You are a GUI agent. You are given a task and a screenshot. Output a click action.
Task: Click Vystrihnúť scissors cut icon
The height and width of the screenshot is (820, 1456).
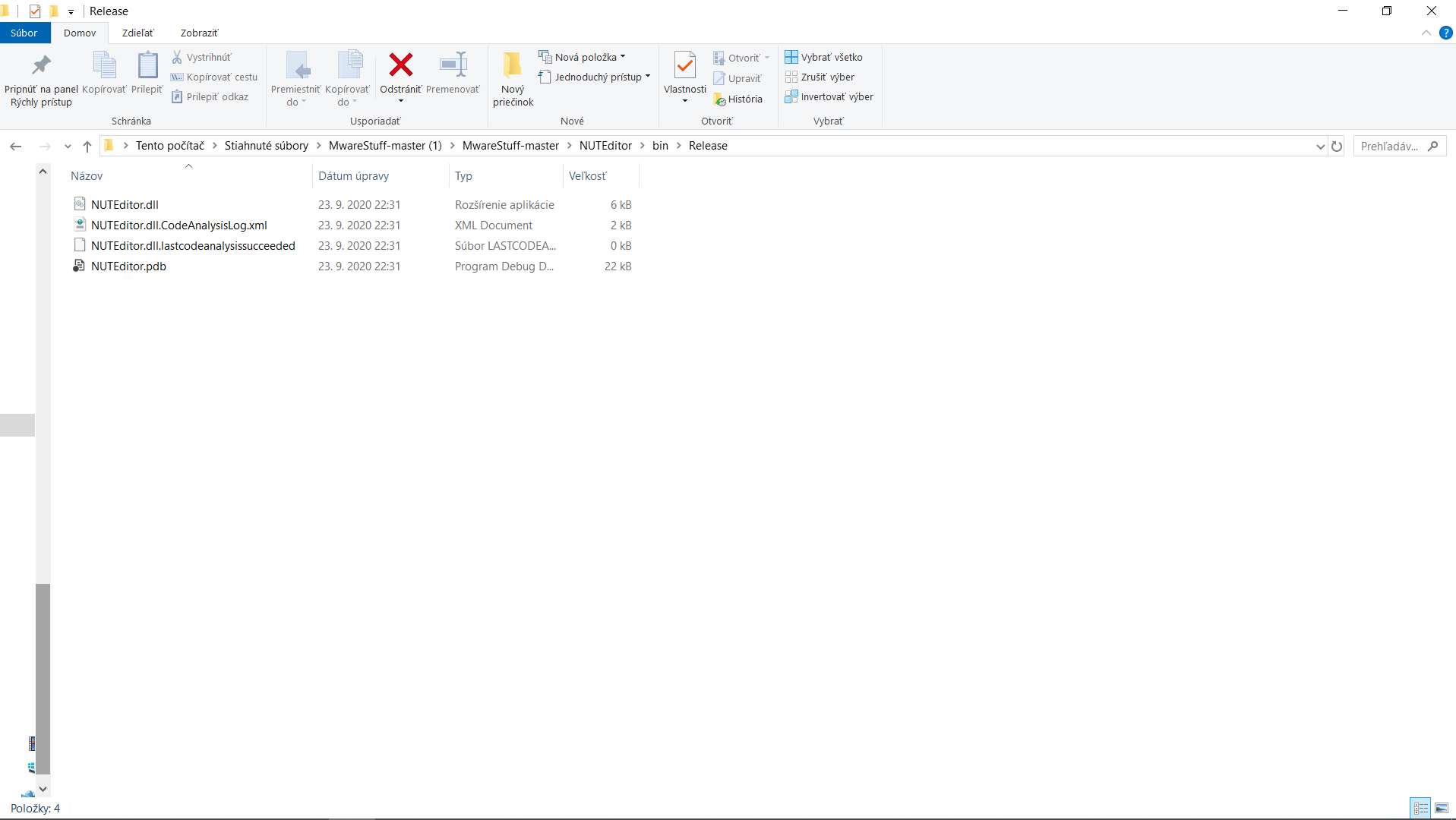177,57
